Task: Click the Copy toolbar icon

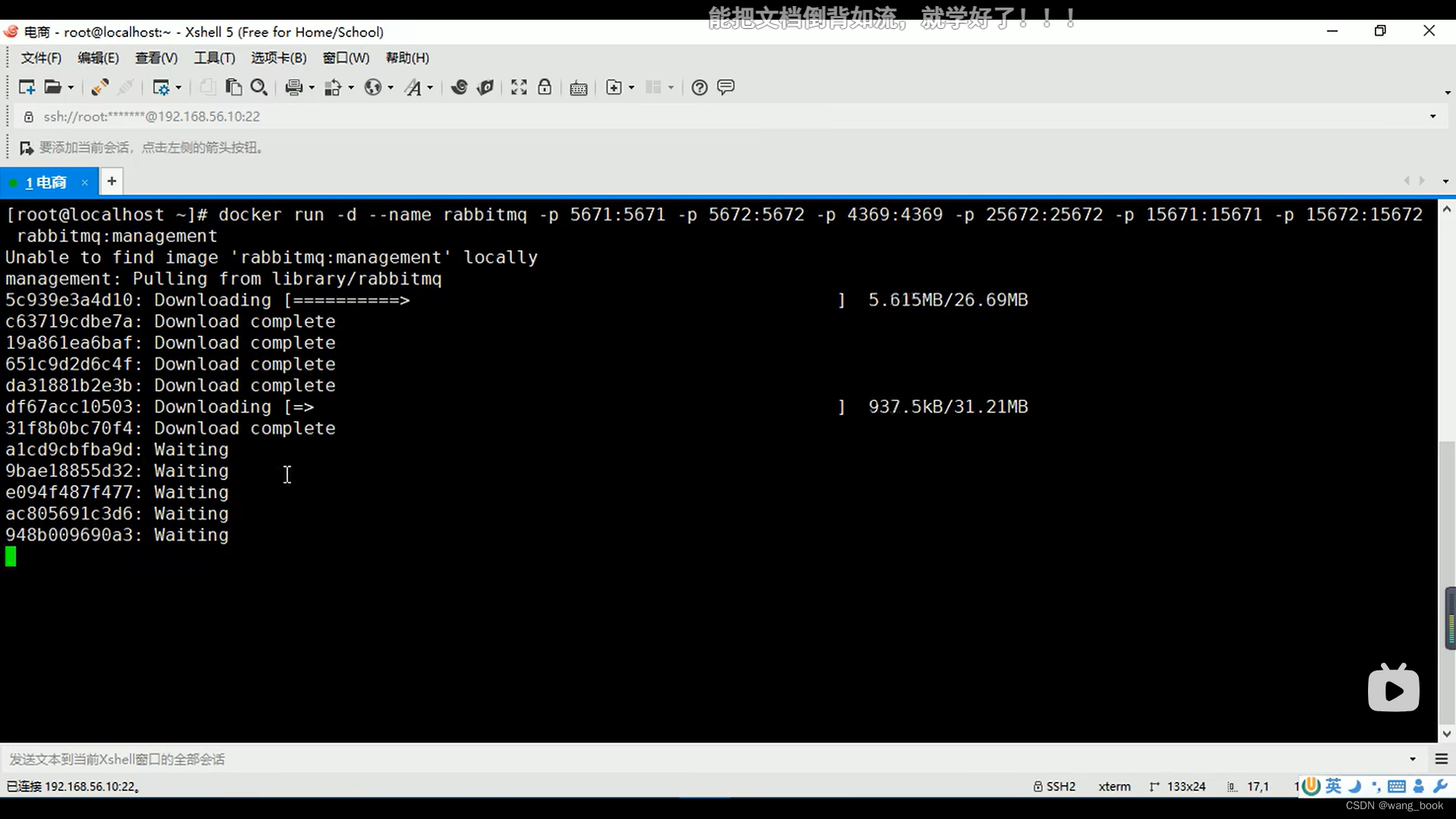Action: (x=207, y=88)
